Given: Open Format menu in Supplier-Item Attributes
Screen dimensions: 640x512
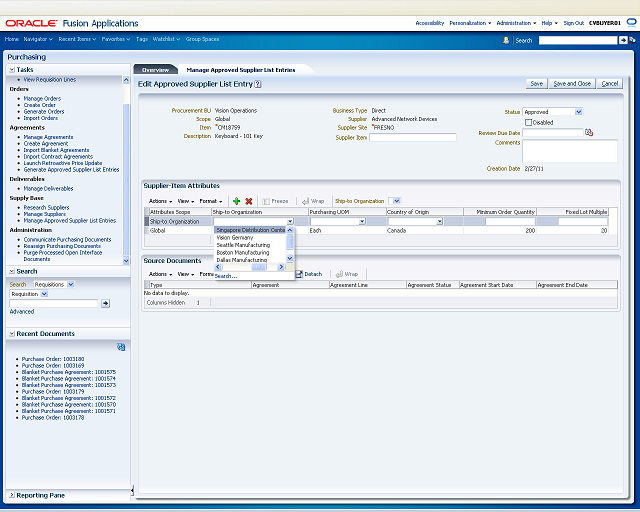Looking at the screenshot, I should tap(211, 201).
